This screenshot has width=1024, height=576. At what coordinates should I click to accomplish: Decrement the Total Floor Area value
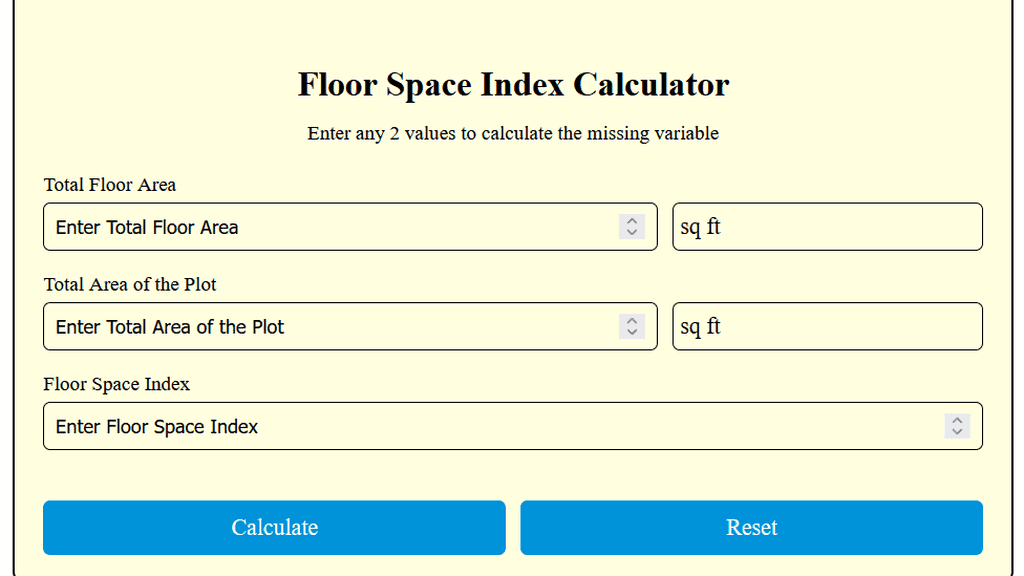click(x=631, y=232)
